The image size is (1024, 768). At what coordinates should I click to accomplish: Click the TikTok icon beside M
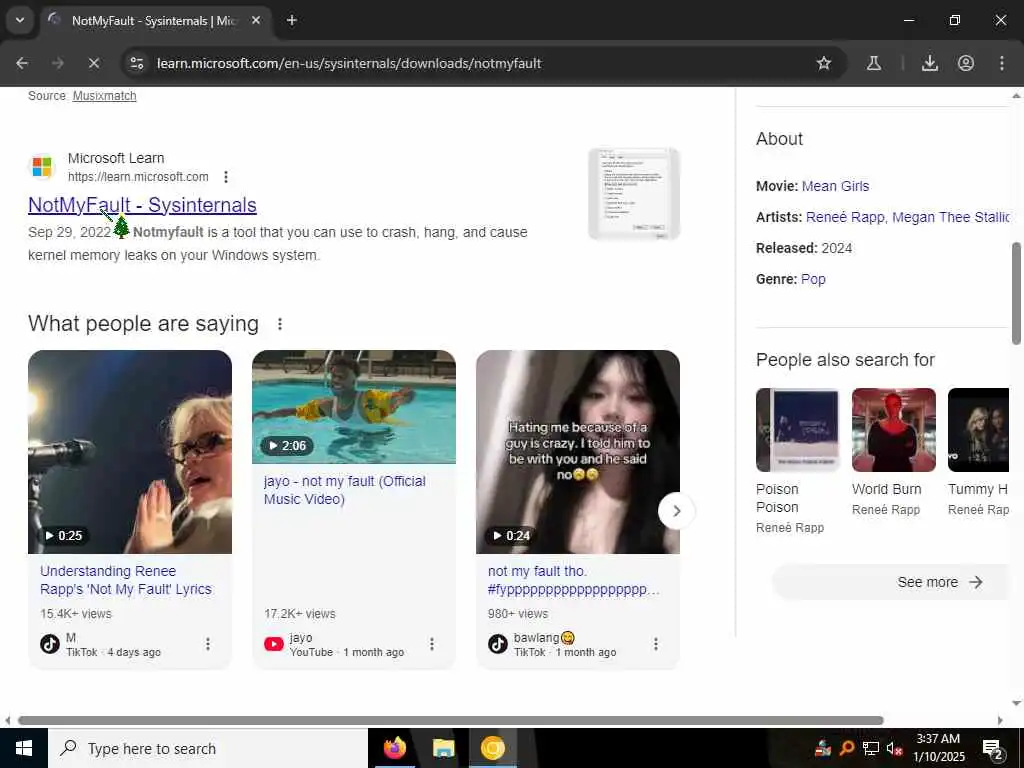[50, 645]
